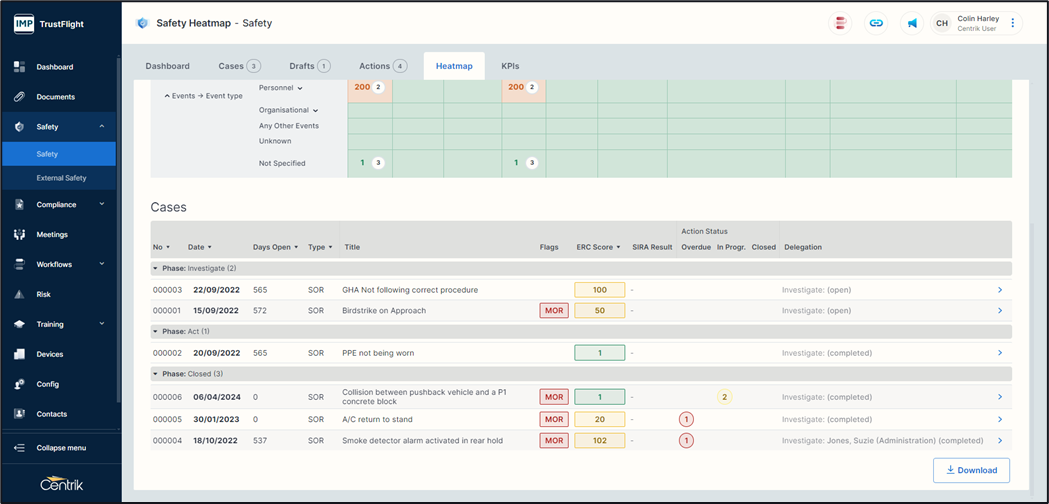Switch to the KPIs tab
The image size is (1049, 504).
(x=510, y=66)
